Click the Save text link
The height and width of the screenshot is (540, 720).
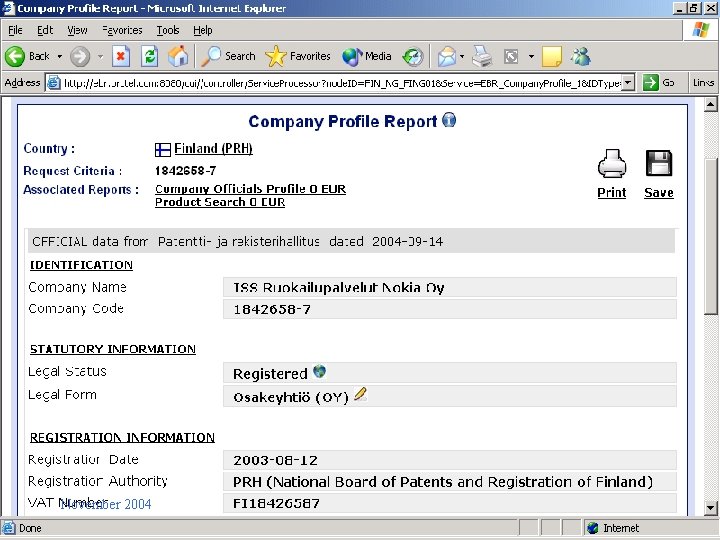pyautogui.click(x=659, y=193)
